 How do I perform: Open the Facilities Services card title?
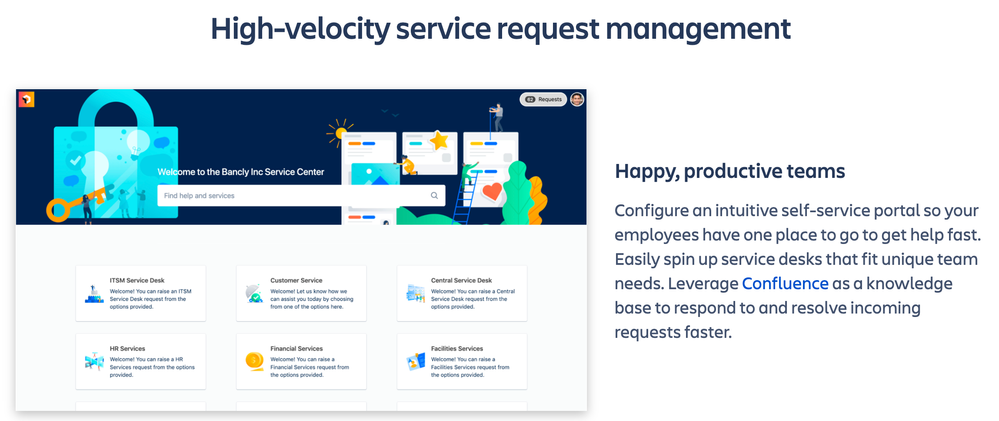[457, 348]
